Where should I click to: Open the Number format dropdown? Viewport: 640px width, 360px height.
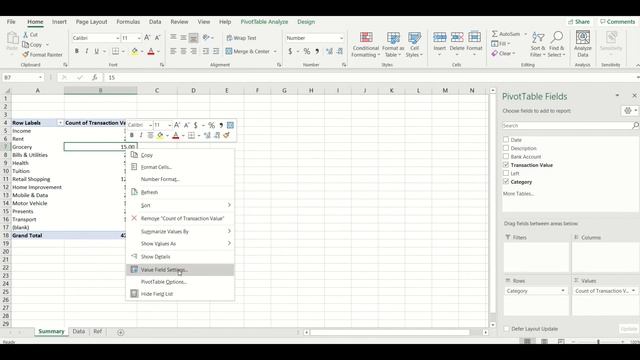click(341, 38)
